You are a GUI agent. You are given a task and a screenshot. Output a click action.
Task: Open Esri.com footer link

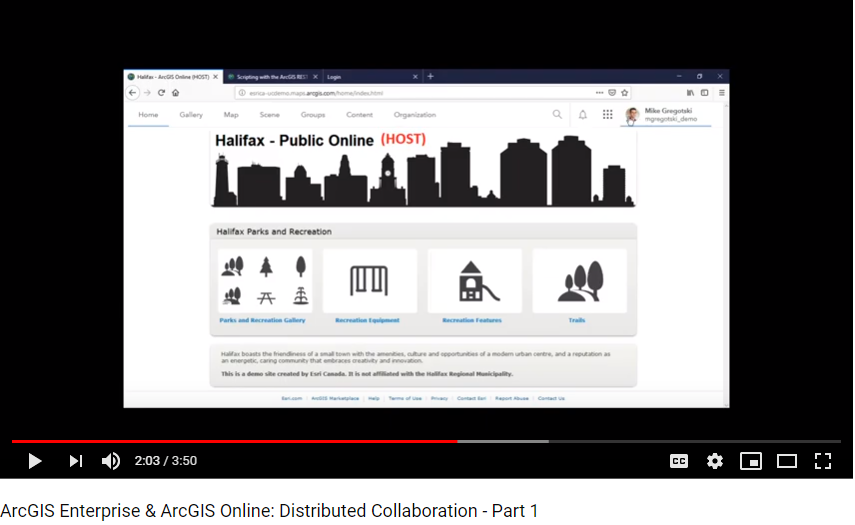coord(292,399)
